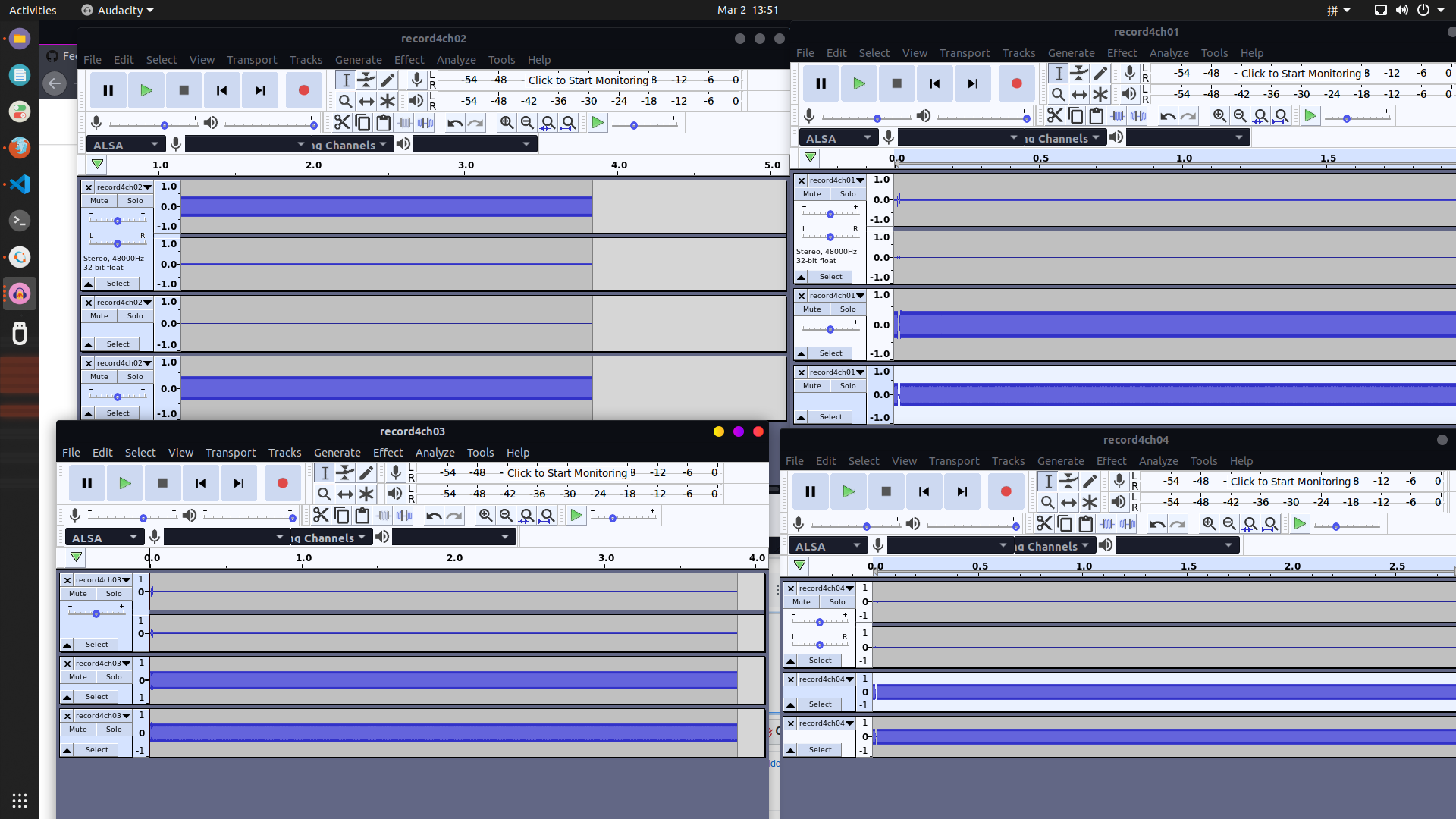Screen dimensions: 1456x819
Task: Open playback device dropdown in record4ch01
Action: pyautogui.click(x=1187, y=137)
